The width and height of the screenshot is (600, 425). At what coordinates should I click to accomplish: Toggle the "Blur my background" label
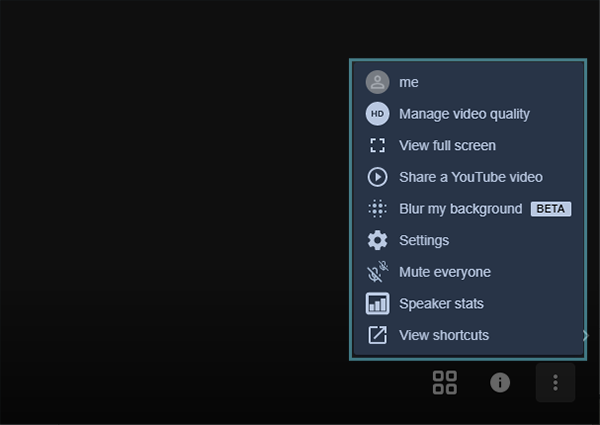click(x=460, y=209)
